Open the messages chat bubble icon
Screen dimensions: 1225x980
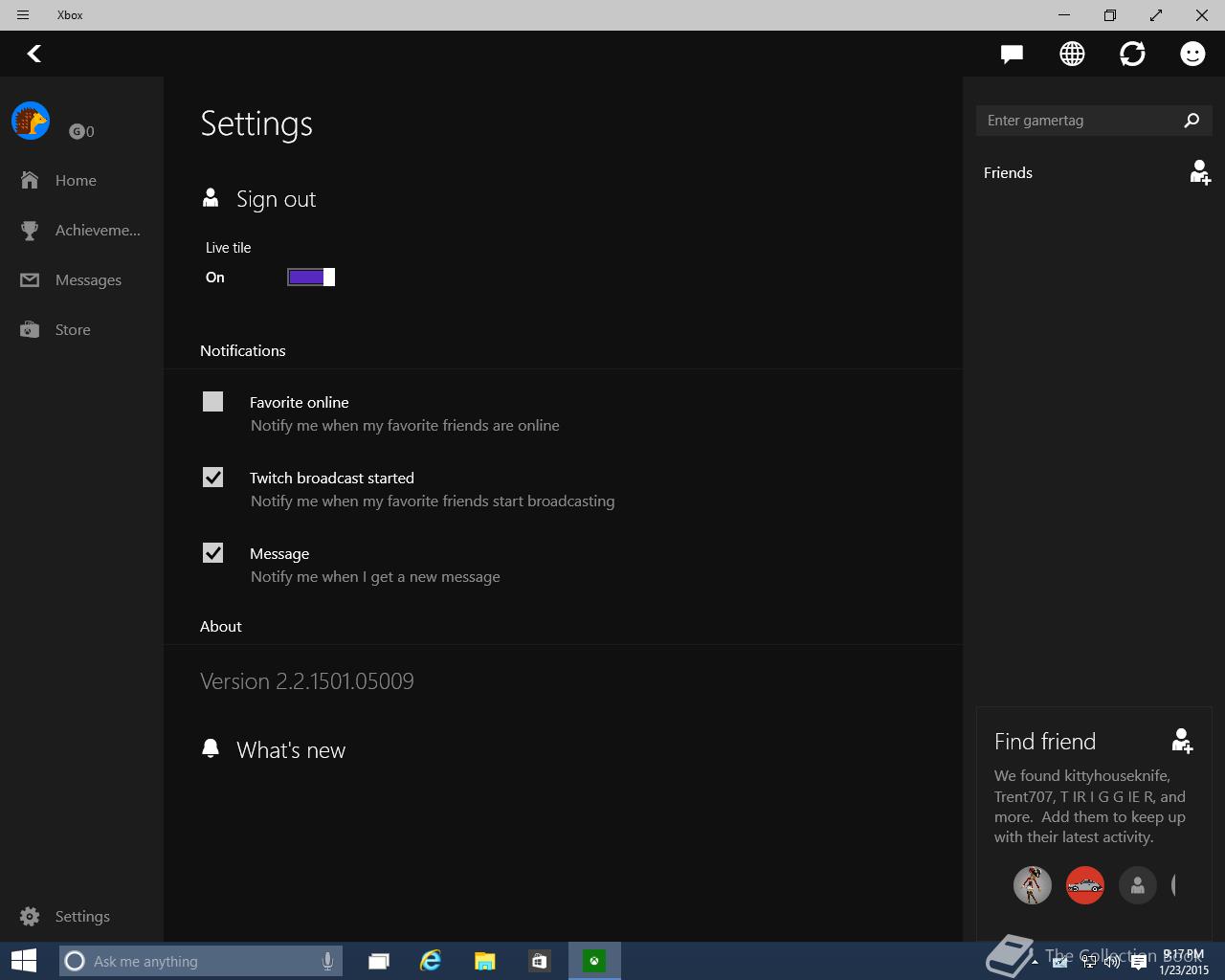pyautogui.click(x=1012, y=54)
